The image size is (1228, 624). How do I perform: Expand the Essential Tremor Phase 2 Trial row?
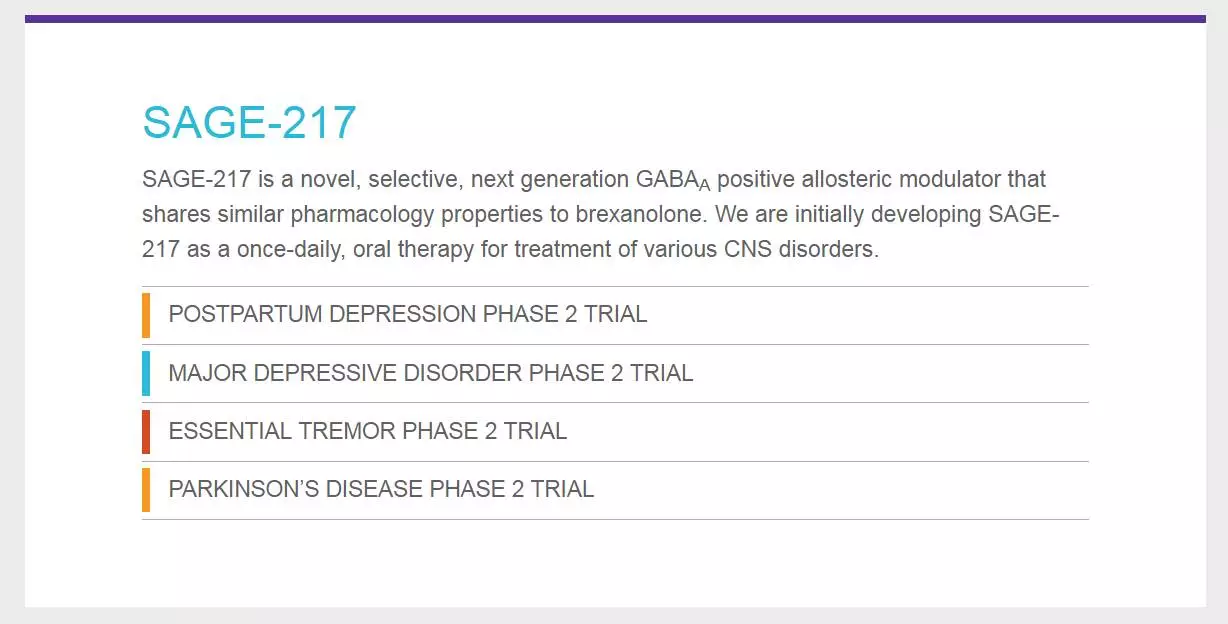coord(615,432)
